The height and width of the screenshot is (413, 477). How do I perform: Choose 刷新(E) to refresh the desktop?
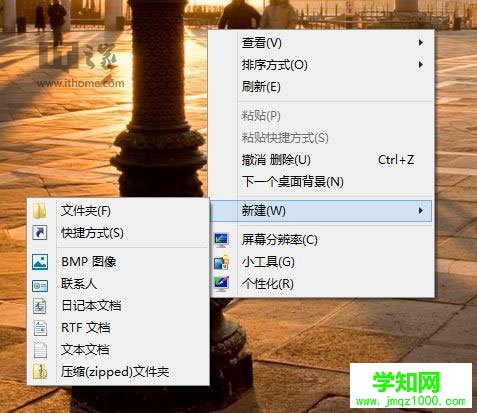(x=321, y=87)
